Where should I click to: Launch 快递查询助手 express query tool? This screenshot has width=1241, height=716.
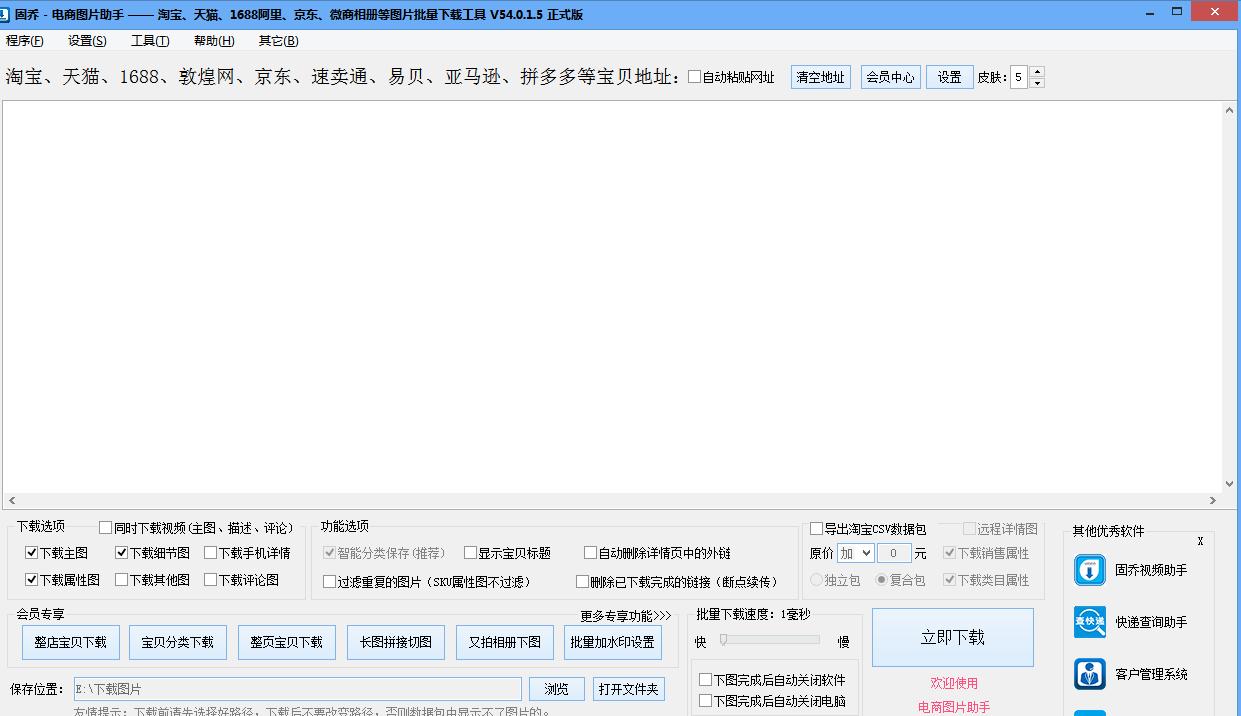coord(1139,623)
